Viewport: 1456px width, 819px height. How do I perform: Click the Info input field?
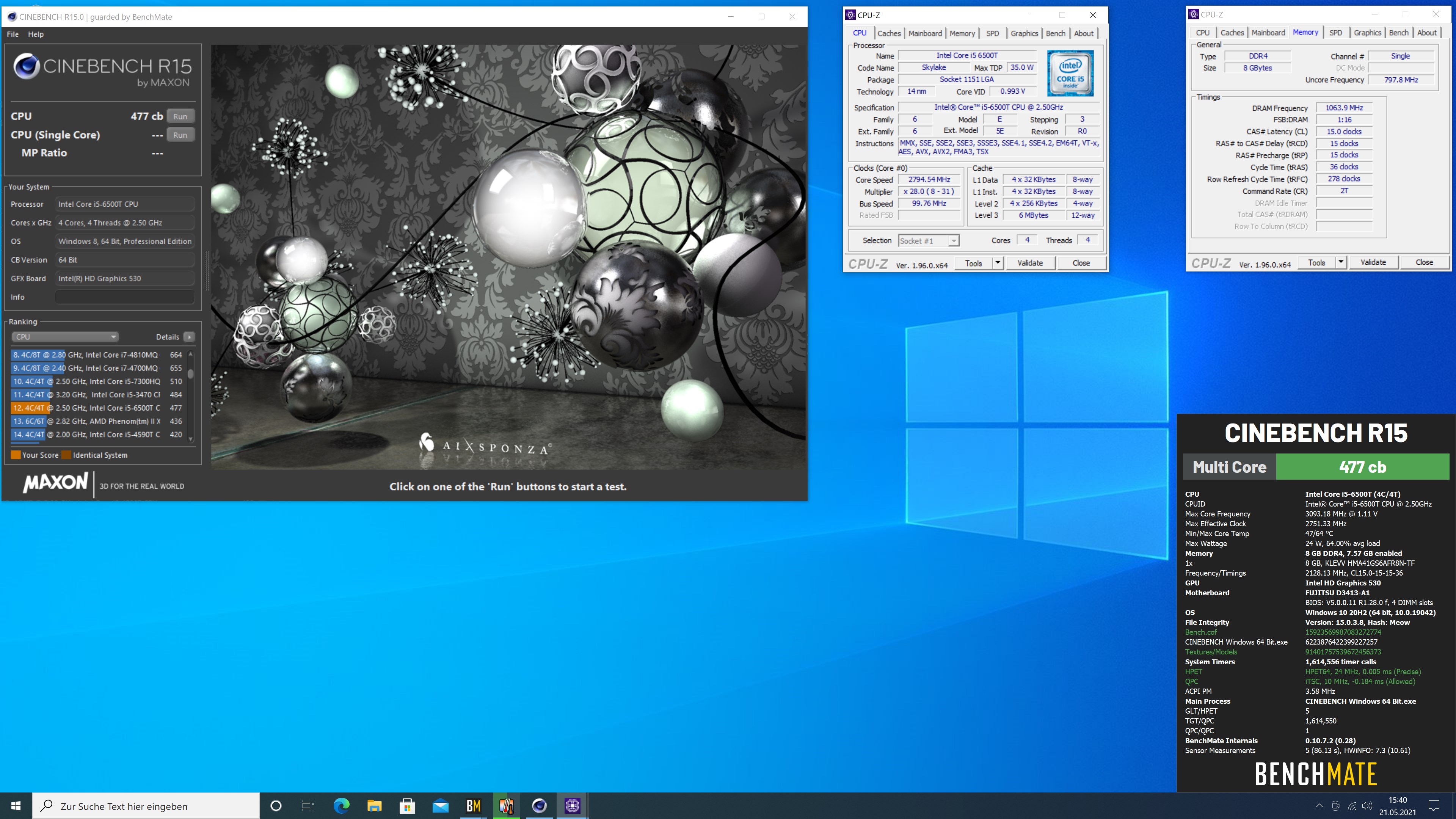124,297
